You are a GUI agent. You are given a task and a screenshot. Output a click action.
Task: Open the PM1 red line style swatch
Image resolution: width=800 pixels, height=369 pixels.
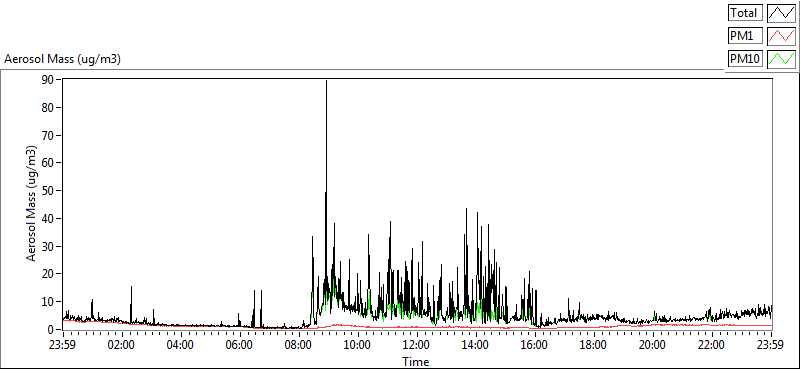781,36
